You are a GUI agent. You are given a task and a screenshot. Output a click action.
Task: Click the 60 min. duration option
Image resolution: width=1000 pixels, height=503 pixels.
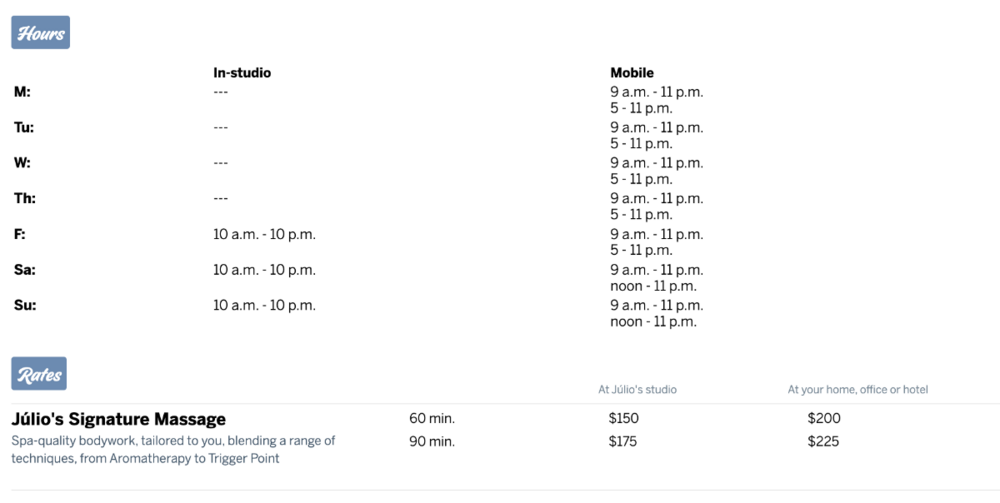432,419
